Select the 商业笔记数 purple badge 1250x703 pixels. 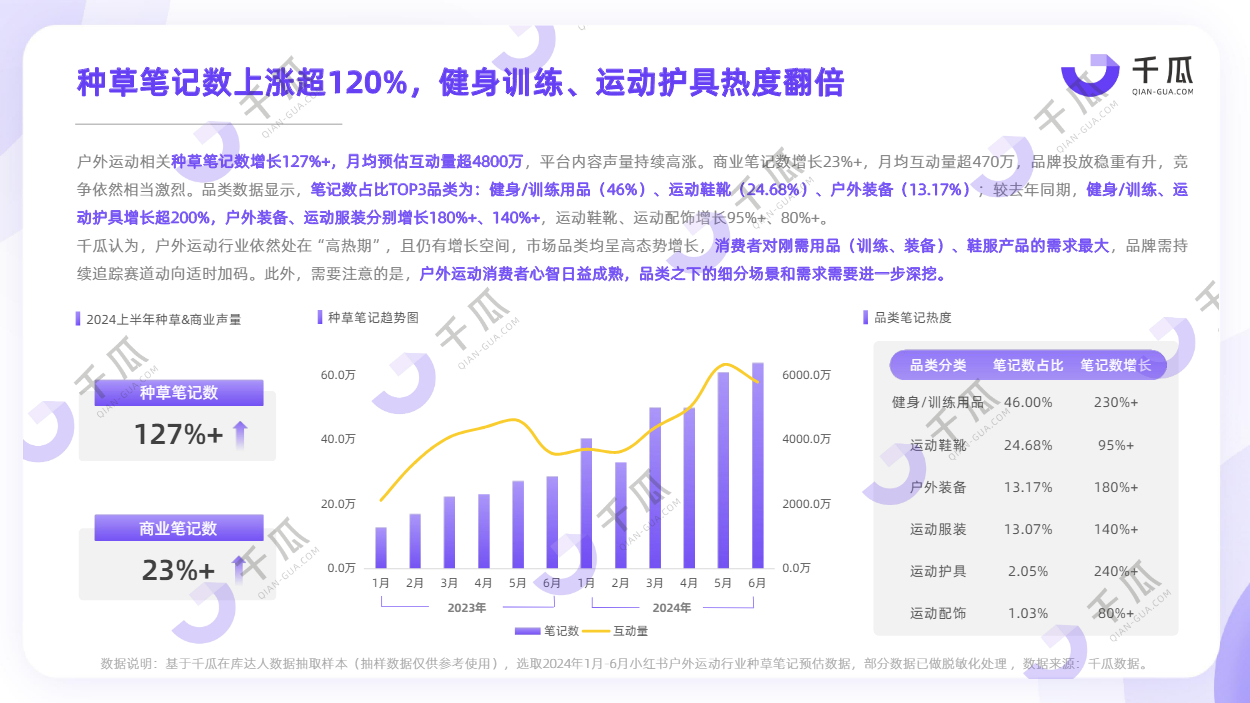point(179,528)
